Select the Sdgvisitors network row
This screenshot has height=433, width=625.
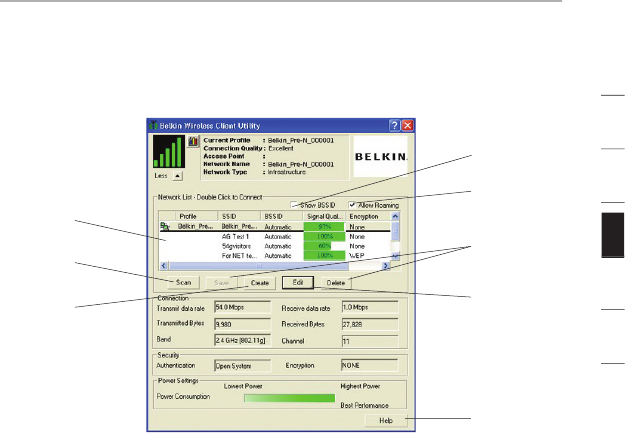[x=275, y=246]
